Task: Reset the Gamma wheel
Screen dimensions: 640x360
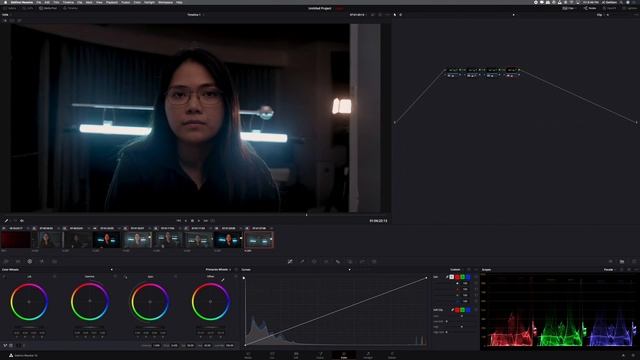Action: point(115,277)
